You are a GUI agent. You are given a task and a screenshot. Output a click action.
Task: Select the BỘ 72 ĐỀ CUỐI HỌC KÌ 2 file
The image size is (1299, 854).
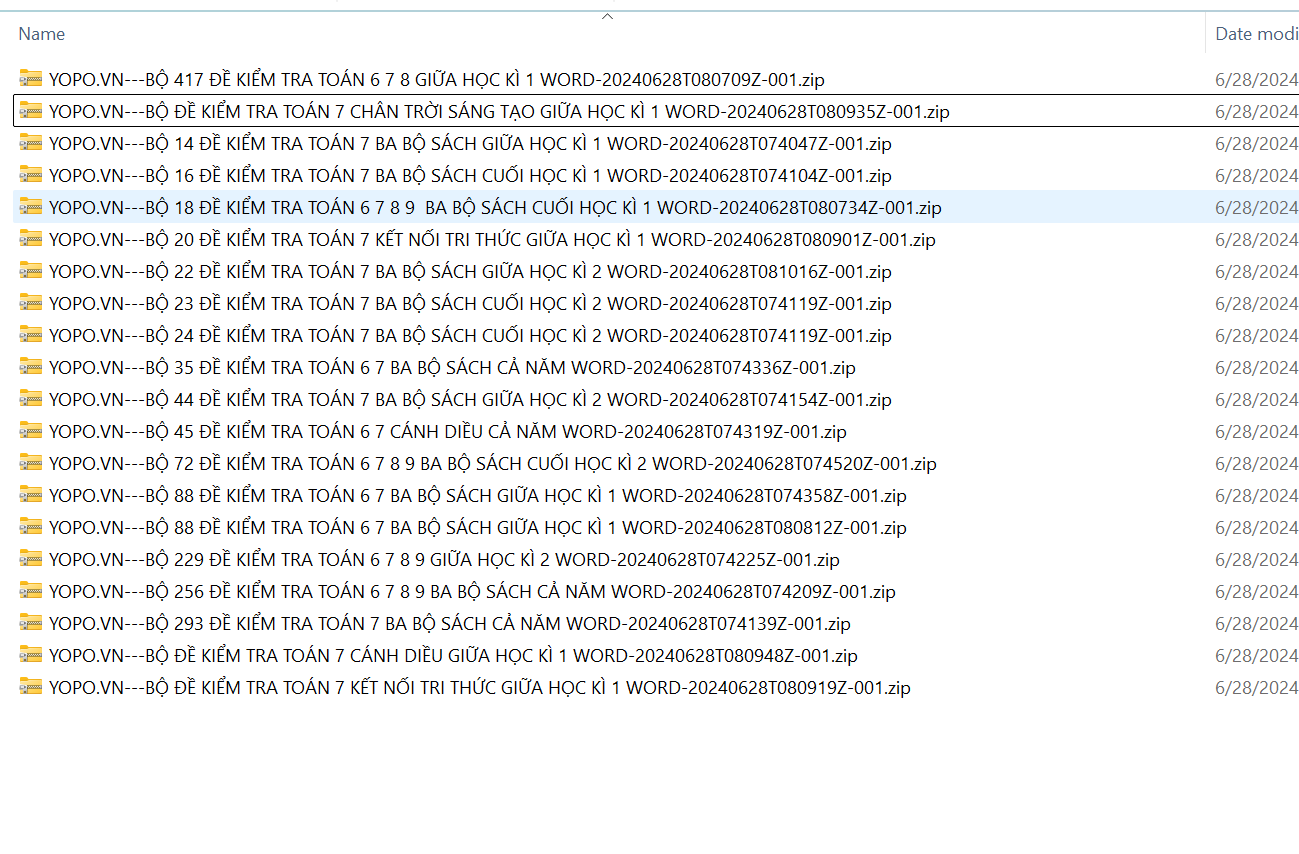[x=492, y=464]
